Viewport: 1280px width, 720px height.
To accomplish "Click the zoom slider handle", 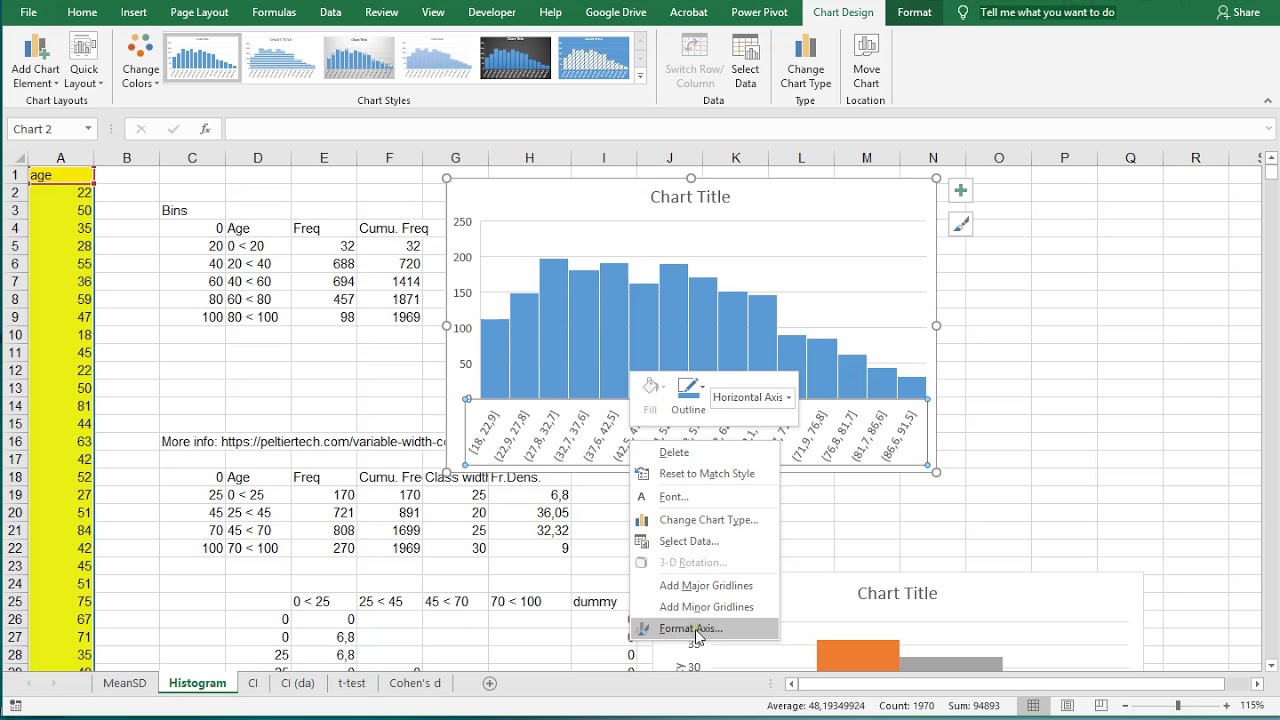I will coord(1178,705).
